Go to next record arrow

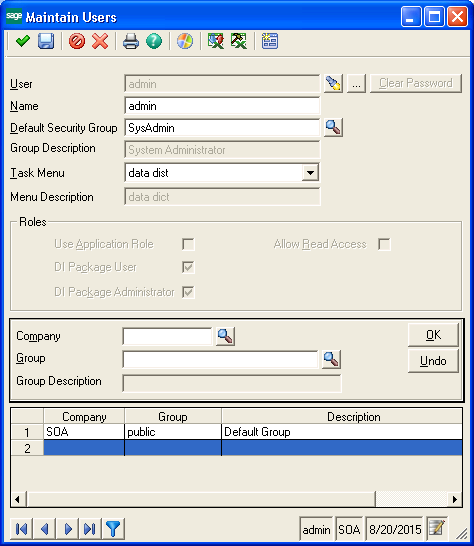pos(68,529)
